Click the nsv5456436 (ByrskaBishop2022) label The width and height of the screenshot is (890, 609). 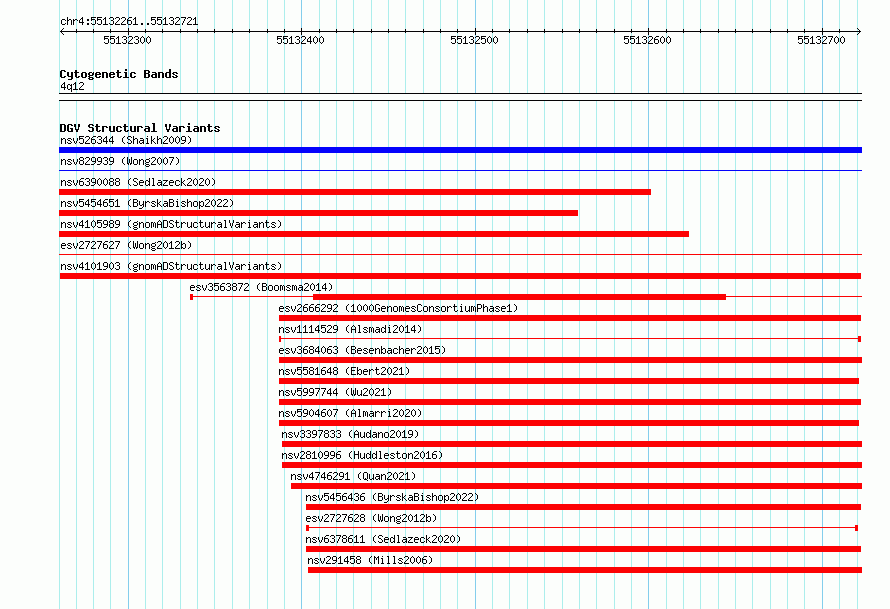click(392, 497)
